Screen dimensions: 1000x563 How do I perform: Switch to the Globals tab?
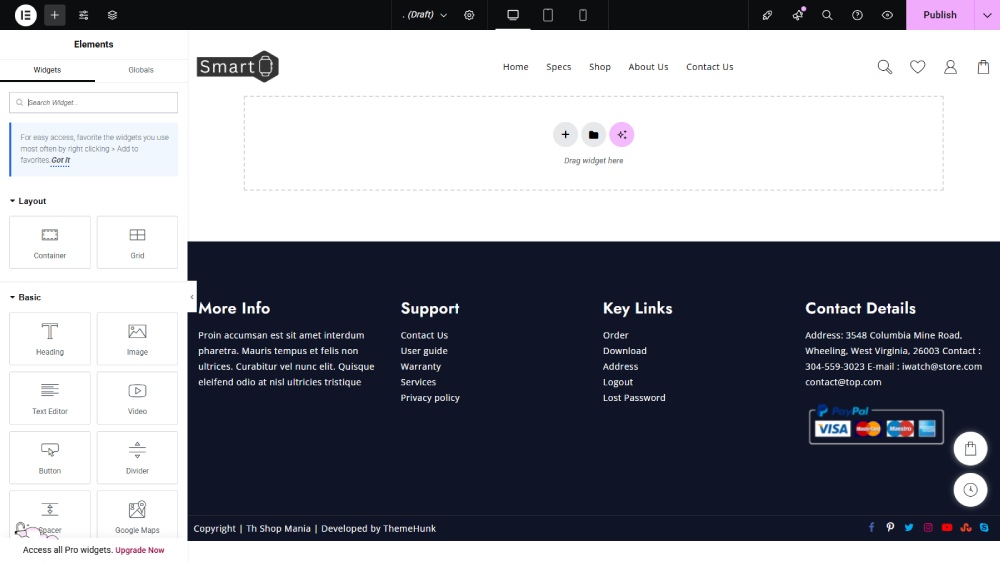click(141, 70)
